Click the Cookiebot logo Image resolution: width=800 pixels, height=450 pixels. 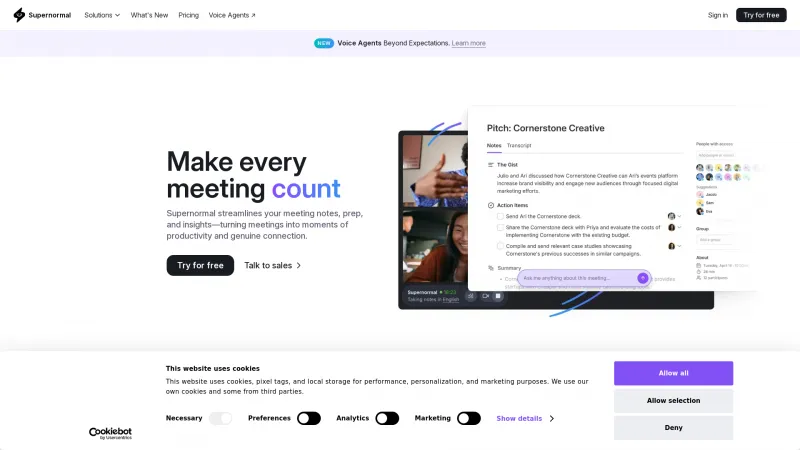tap(110, 433)
